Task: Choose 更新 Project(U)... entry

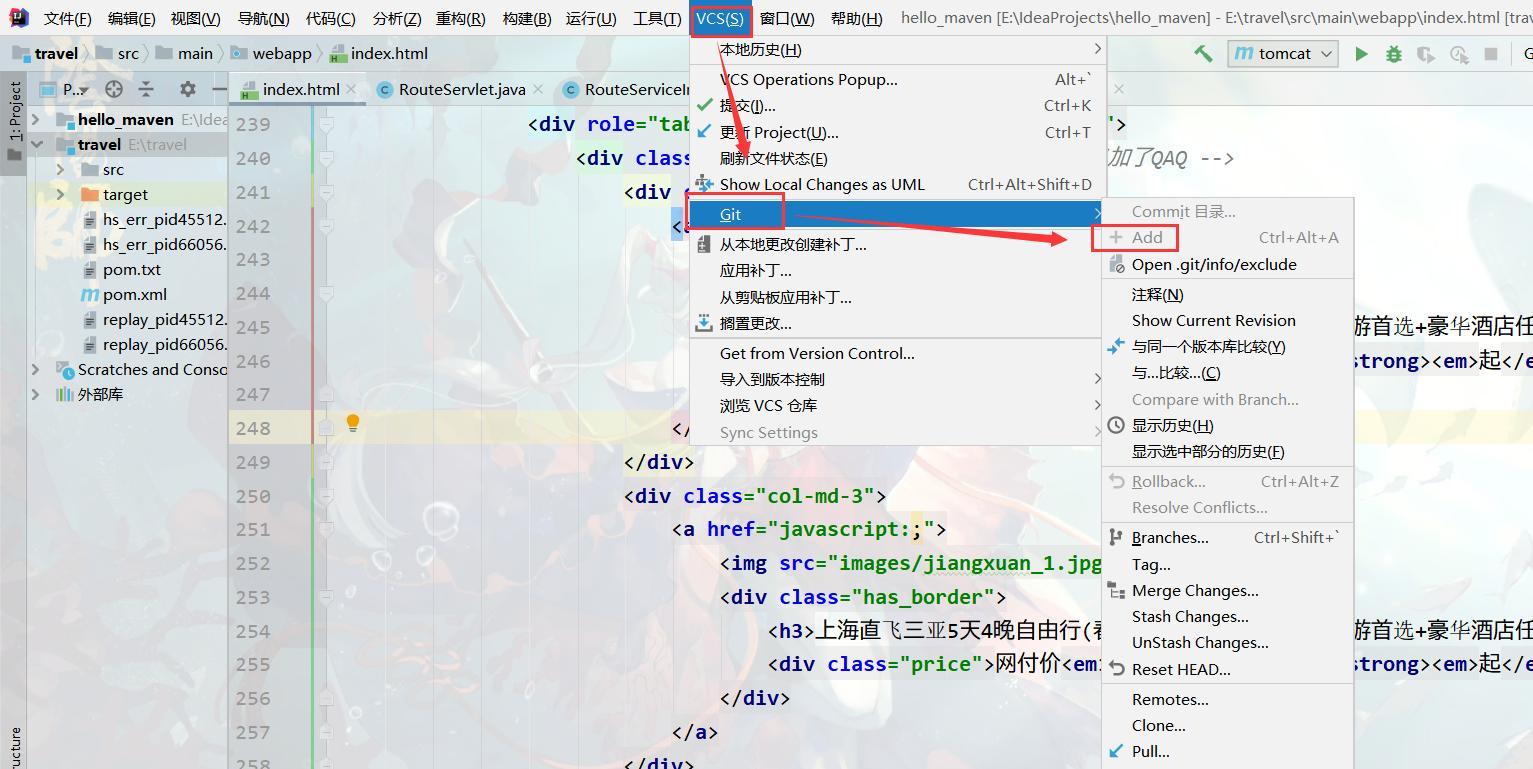Action: click(897, 132)
